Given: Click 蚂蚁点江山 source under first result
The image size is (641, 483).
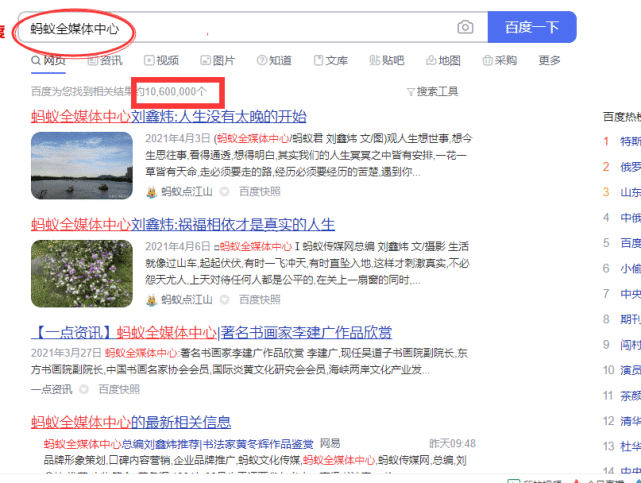Looking at the screenshot, I should click(187, 191).
